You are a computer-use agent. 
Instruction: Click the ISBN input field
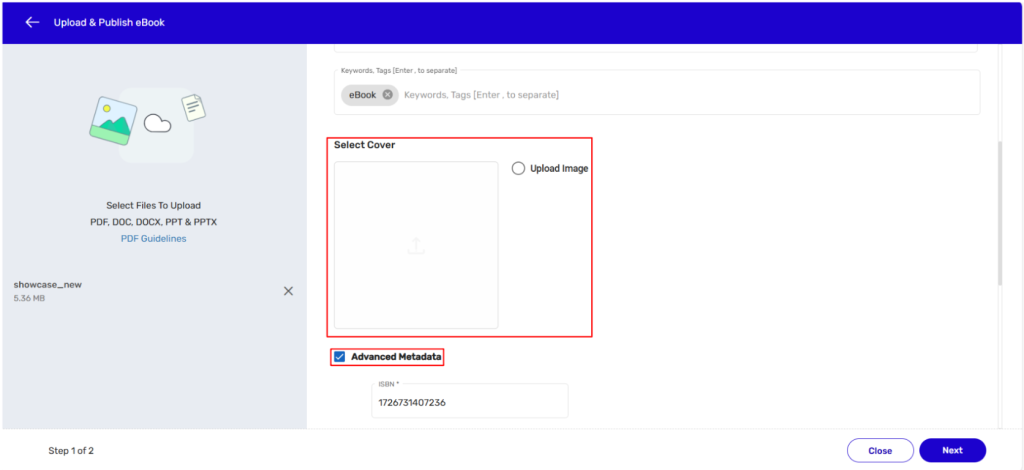(x=470, y=400)
